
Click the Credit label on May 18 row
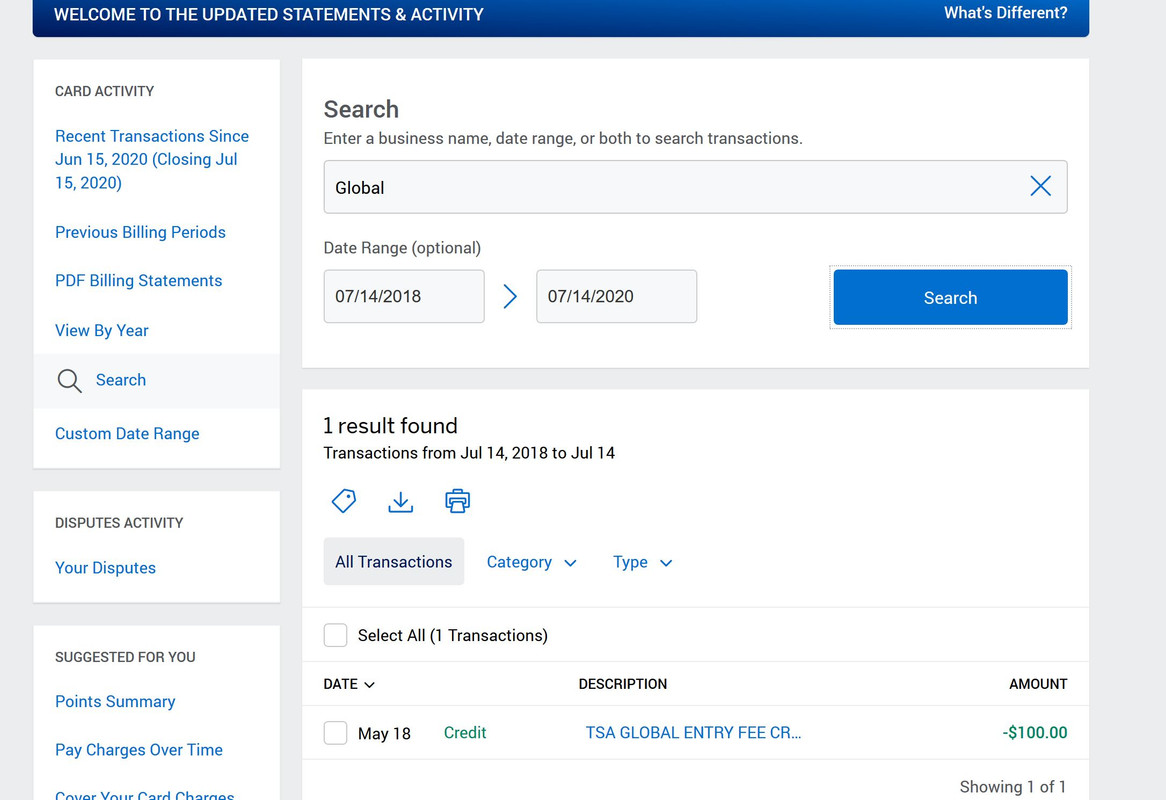[465, 732]
